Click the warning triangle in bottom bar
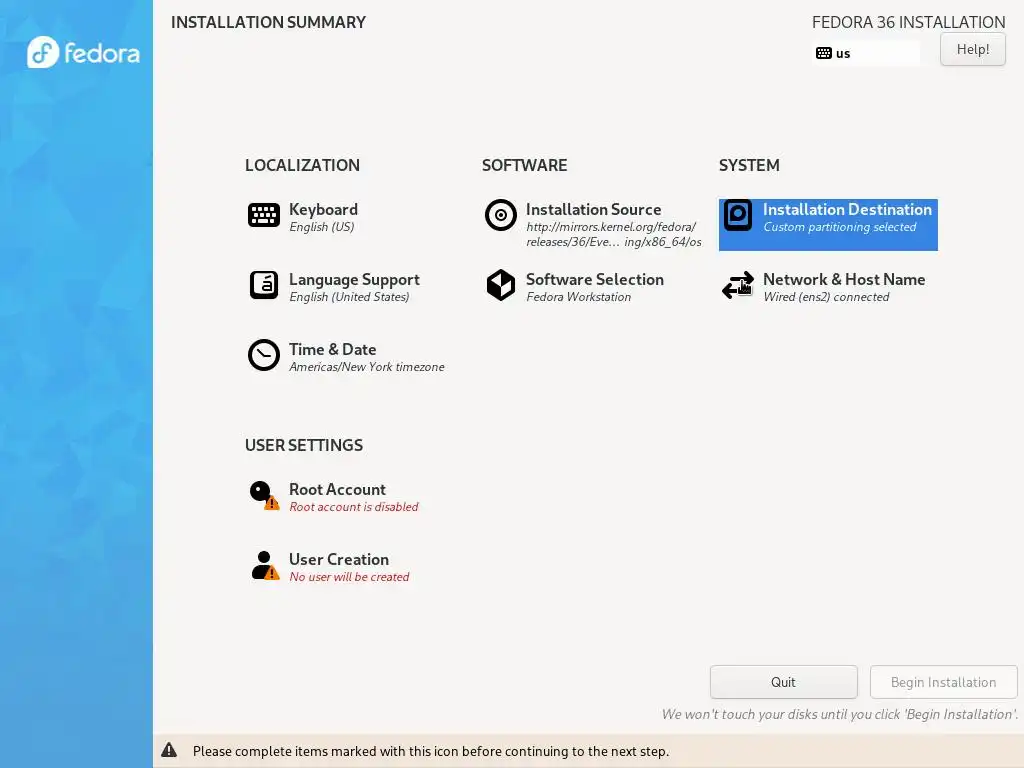The width and height of the screenshot is (1024, 768). click(169, 750)
